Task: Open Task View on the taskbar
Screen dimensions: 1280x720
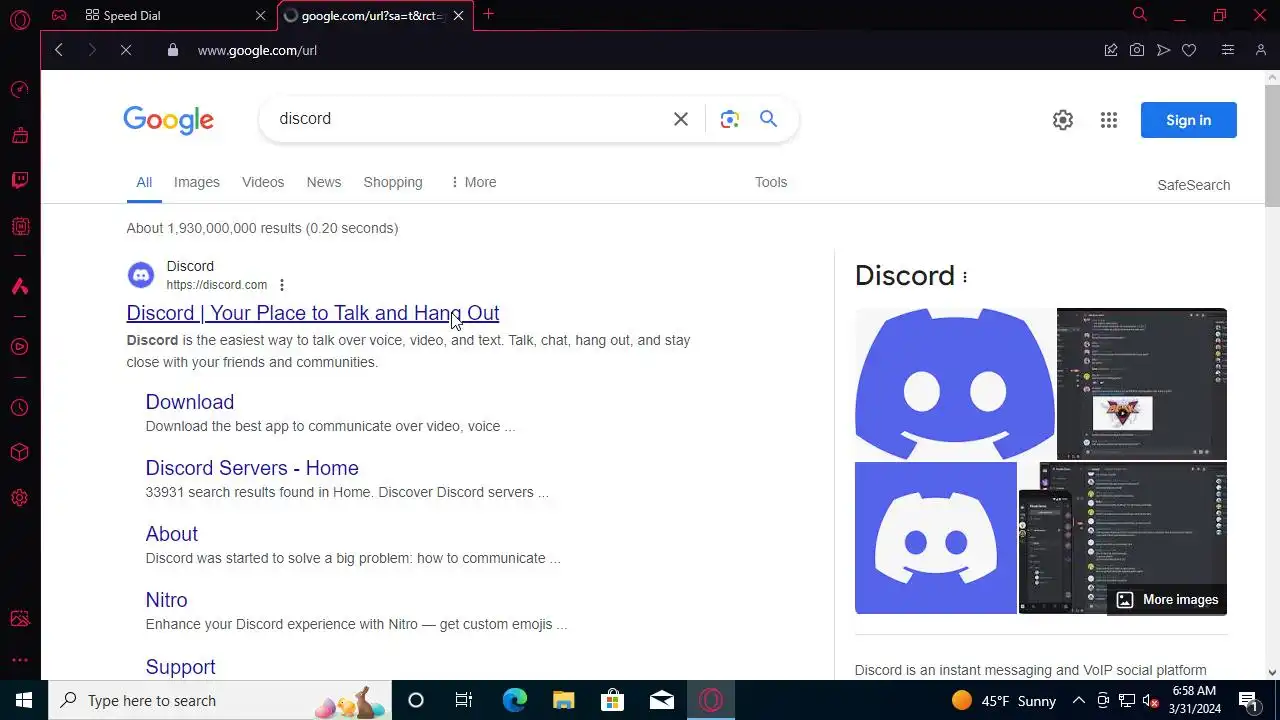Action: point(464,700)
